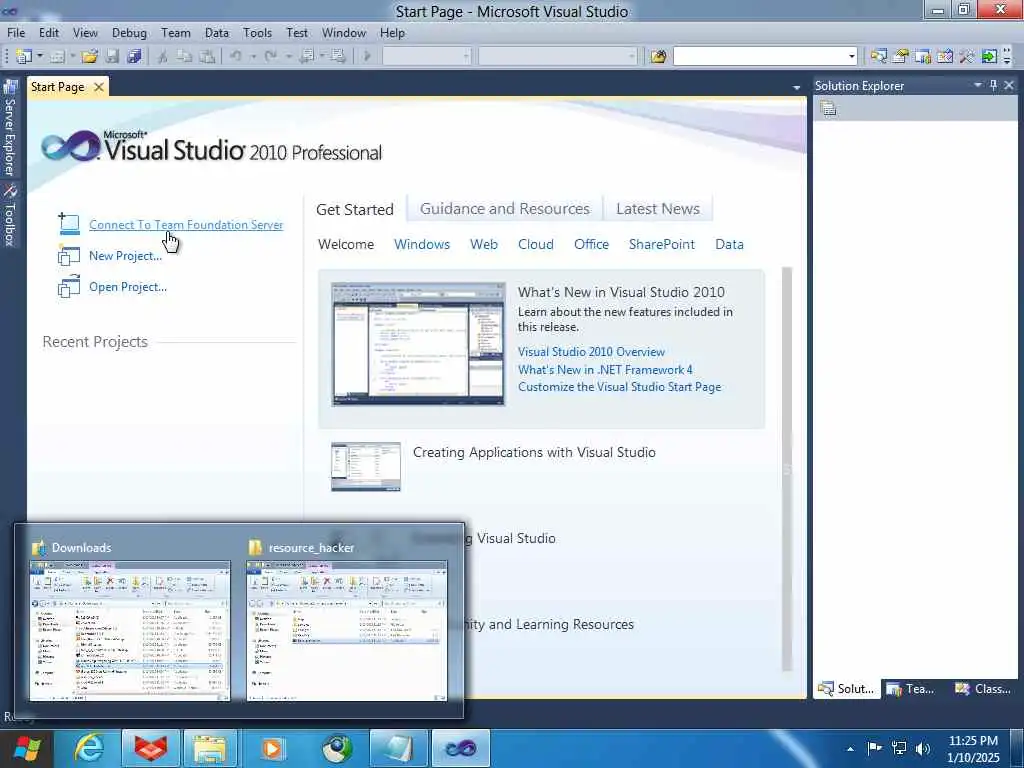Click the New Project toolbar icon
The height and width of the screenshot is (768, 1024).
(24, 57)
